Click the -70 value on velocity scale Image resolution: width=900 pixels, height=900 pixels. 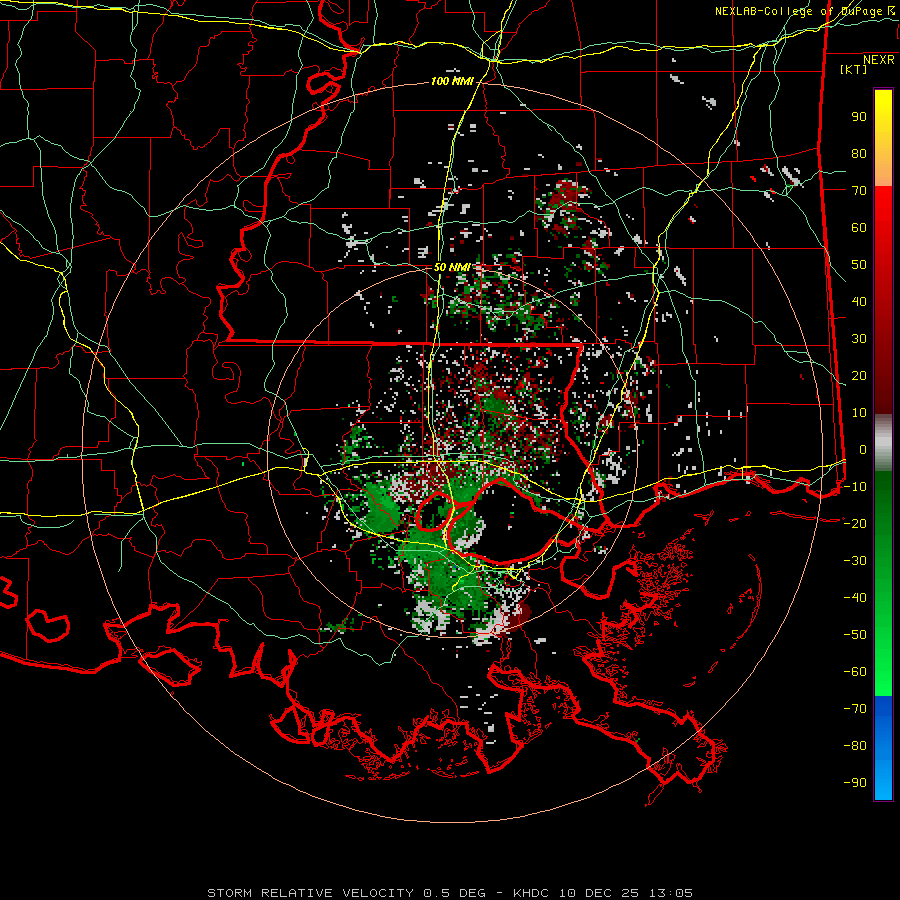click(855, 708)
